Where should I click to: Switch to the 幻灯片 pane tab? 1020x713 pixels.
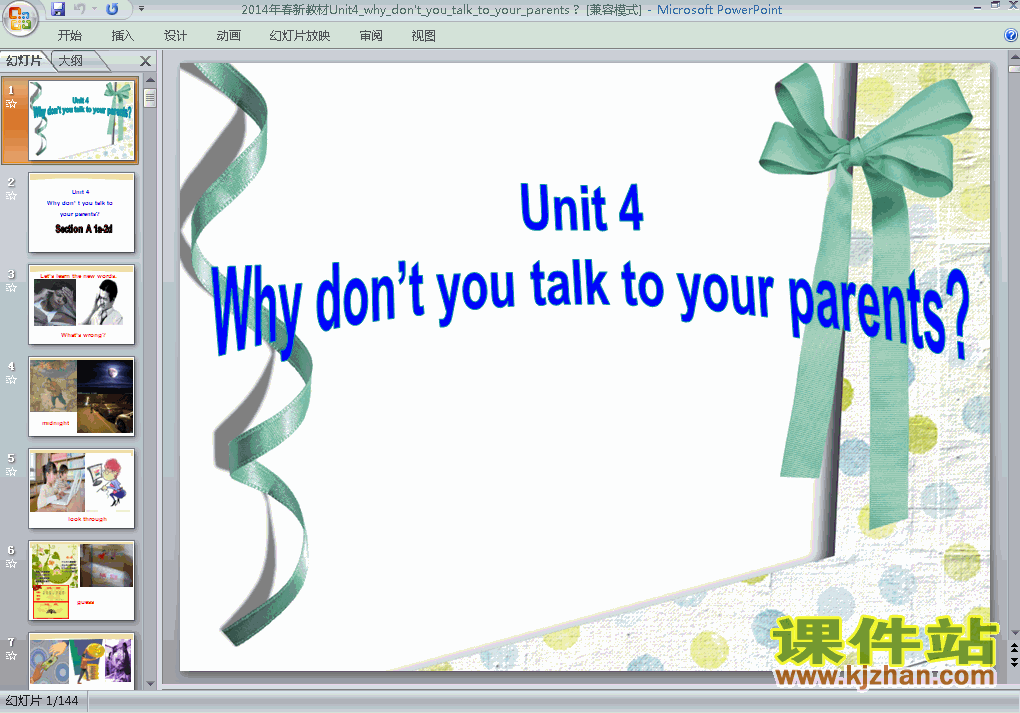tap(24, 61)
